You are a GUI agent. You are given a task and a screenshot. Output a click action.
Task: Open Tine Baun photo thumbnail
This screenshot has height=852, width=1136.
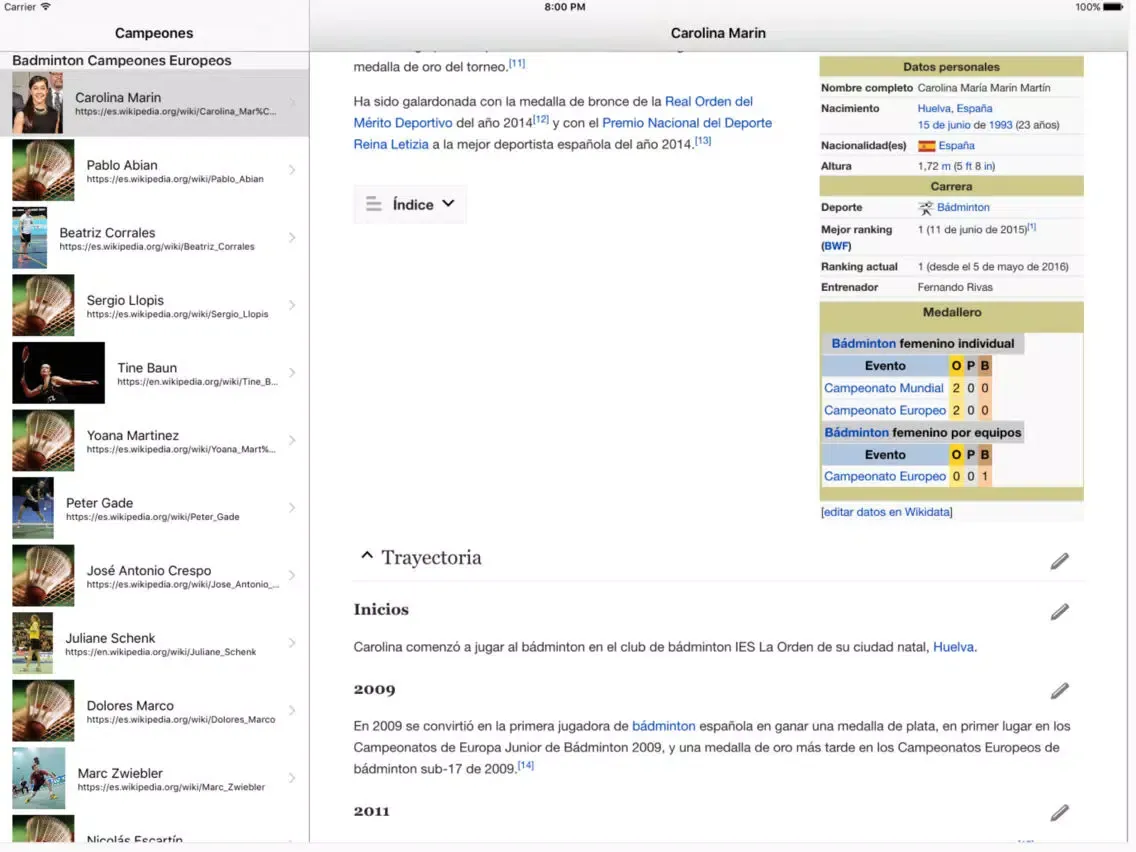58,372
